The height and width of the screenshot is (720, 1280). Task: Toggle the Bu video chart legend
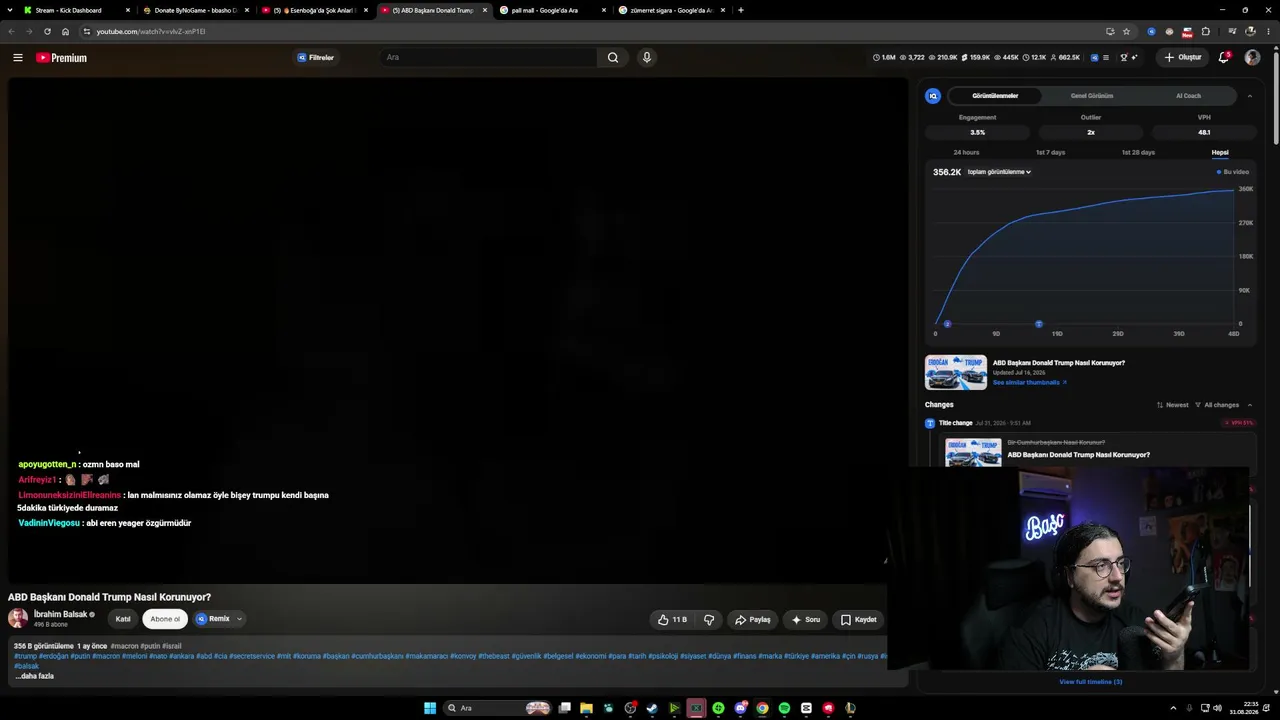click(1233, 172)
